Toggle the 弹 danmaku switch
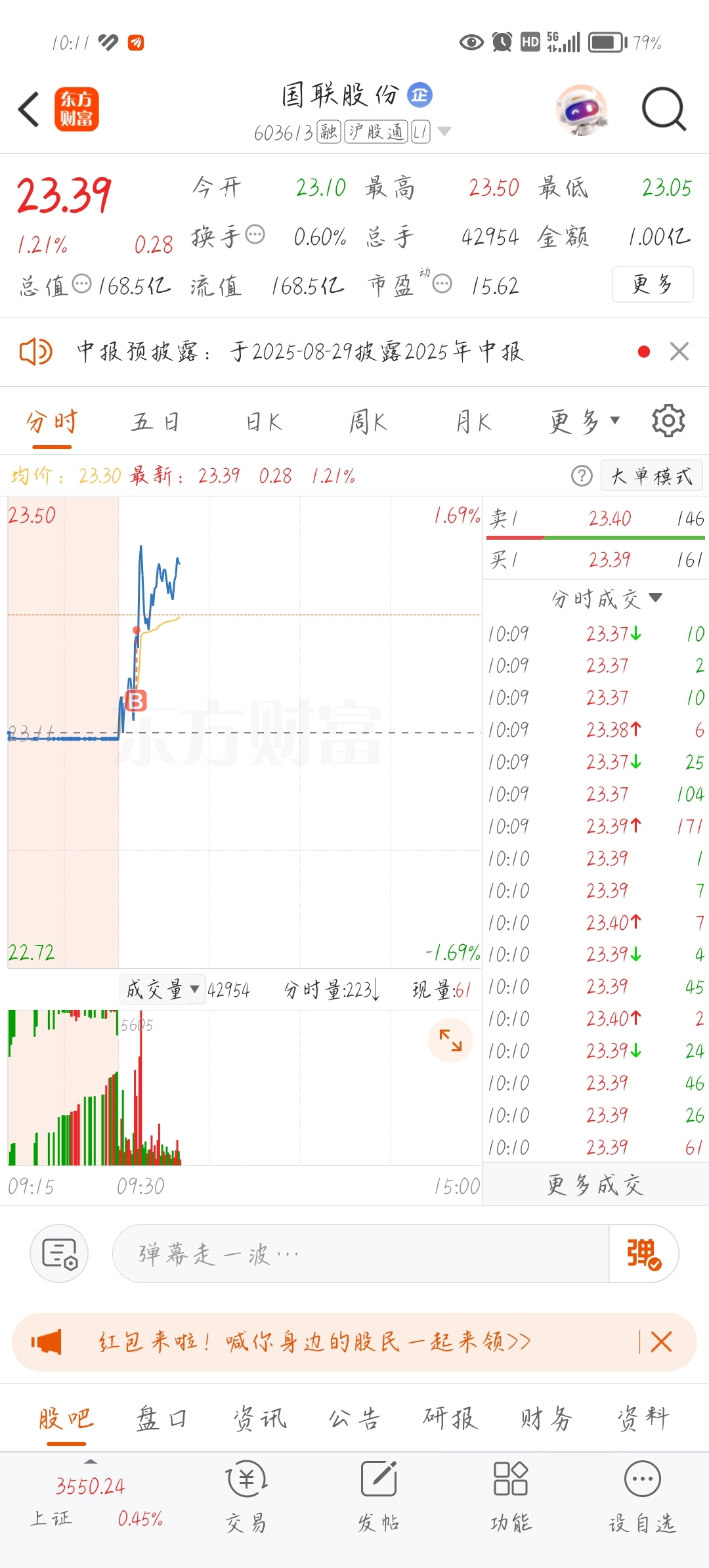This screenshot has width=709, height=1568. [643, 1253]
